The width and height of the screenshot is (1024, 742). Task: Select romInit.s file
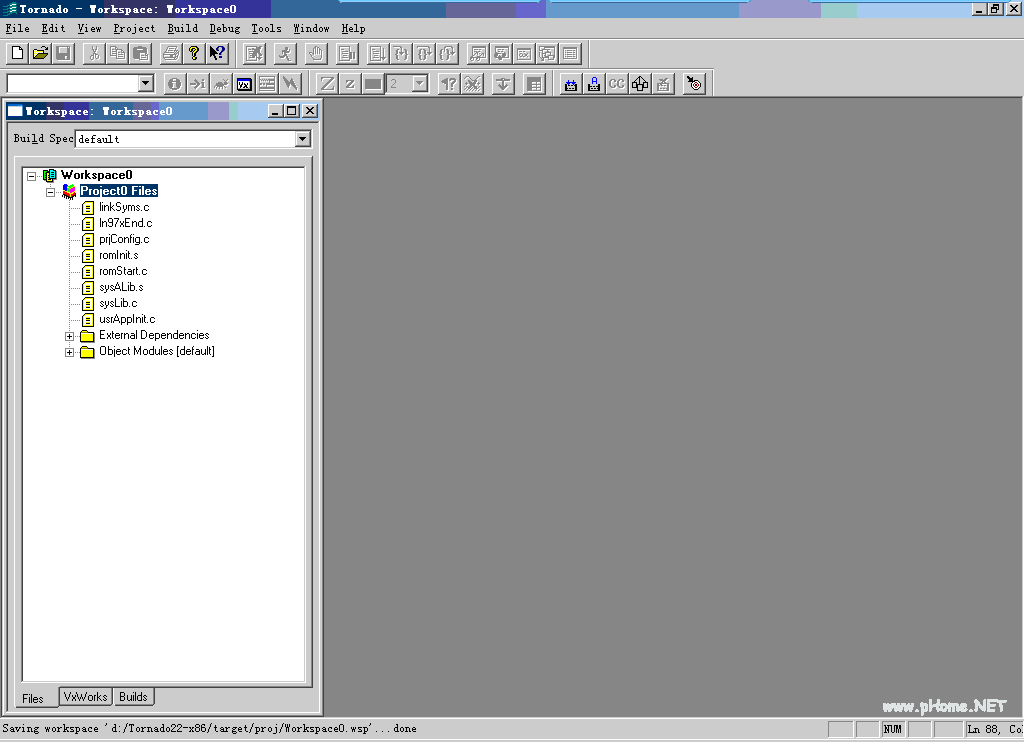click(119, 255)
